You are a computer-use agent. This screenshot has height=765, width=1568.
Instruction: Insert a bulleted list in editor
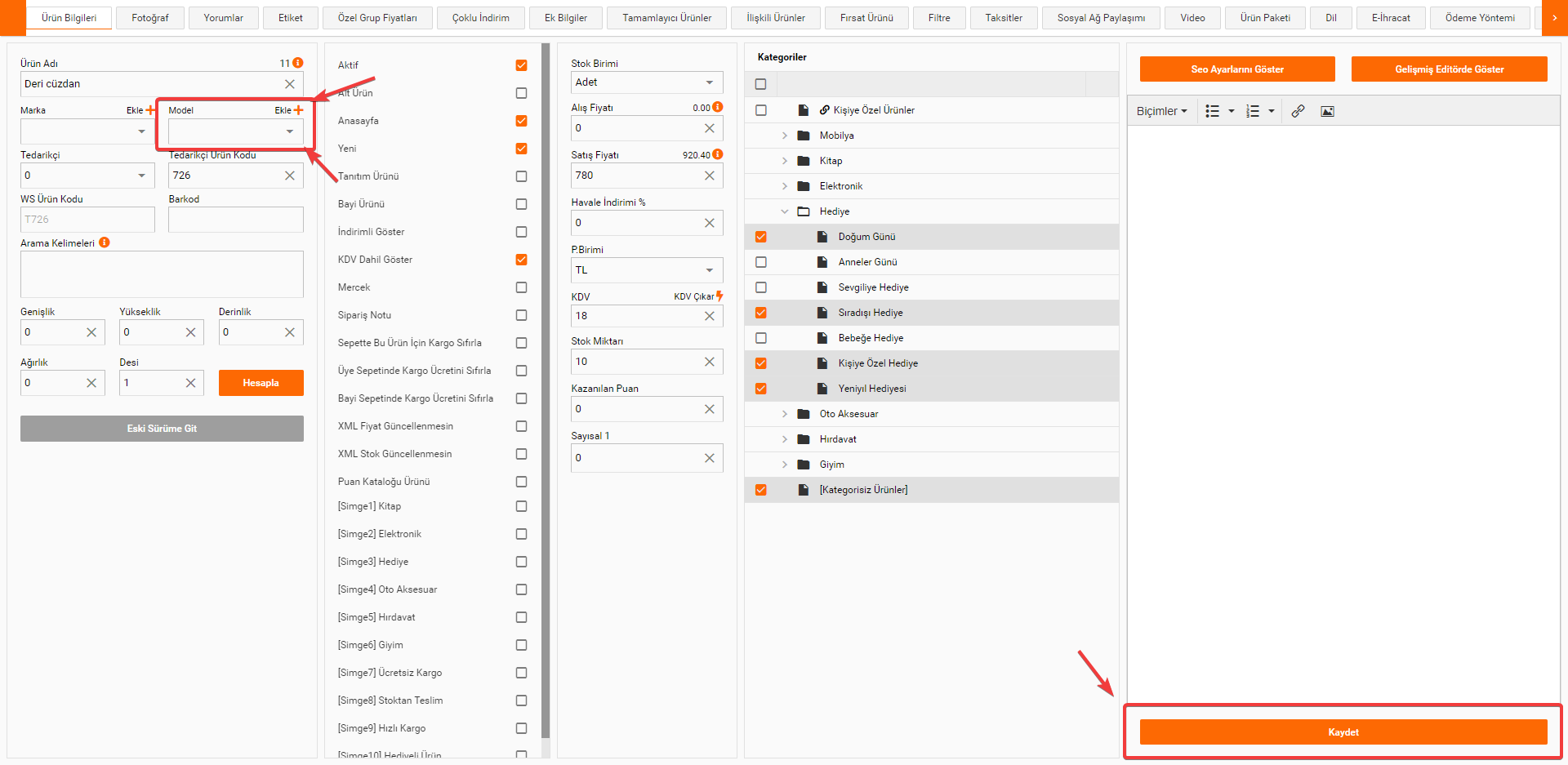pos(1213,111)
